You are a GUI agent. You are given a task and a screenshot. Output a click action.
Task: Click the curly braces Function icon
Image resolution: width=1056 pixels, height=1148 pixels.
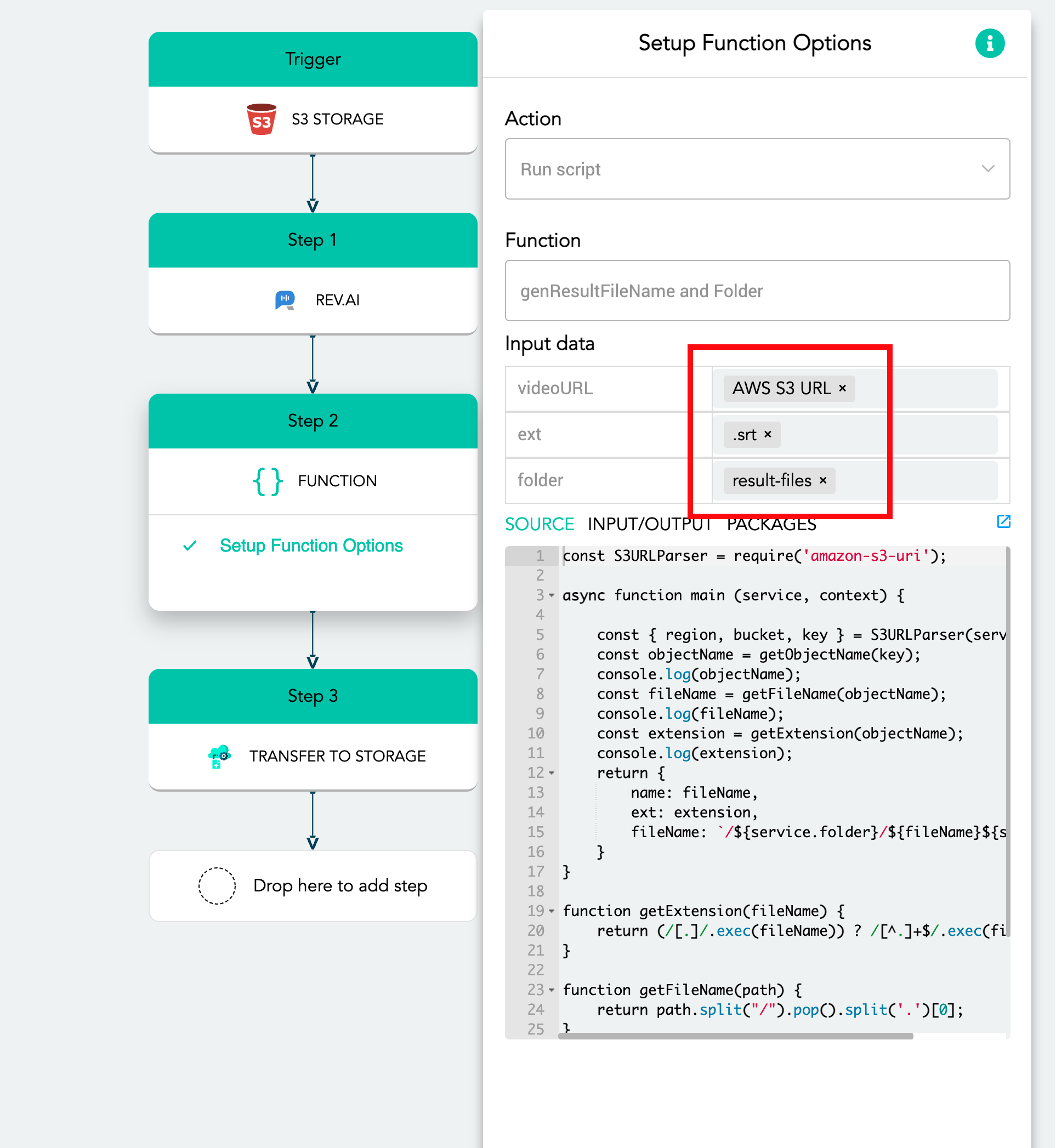tap(268, 481)
